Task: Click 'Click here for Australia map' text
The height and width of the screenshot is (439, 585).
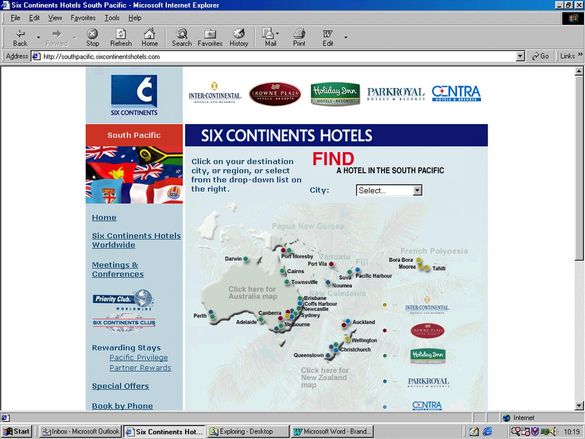Action: coord(252,292)
